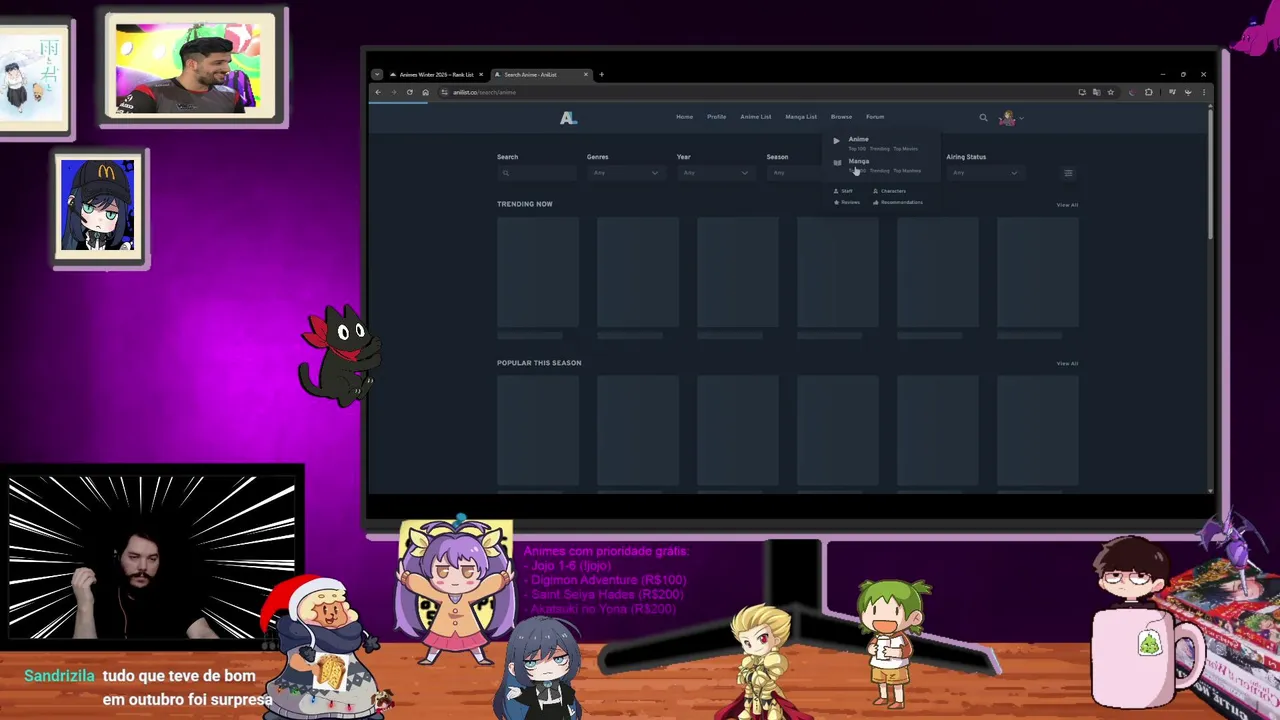Click the anilist.co address bar
This screenshot has height=720, width=1280.
pos(755,92)
